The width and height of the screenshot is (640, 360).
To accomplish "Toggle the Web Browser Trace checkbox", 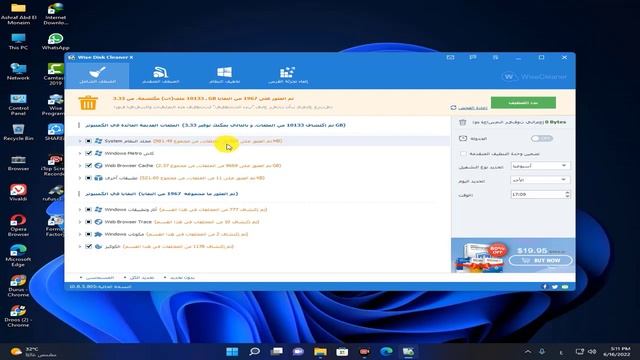I will coord(89,222).
